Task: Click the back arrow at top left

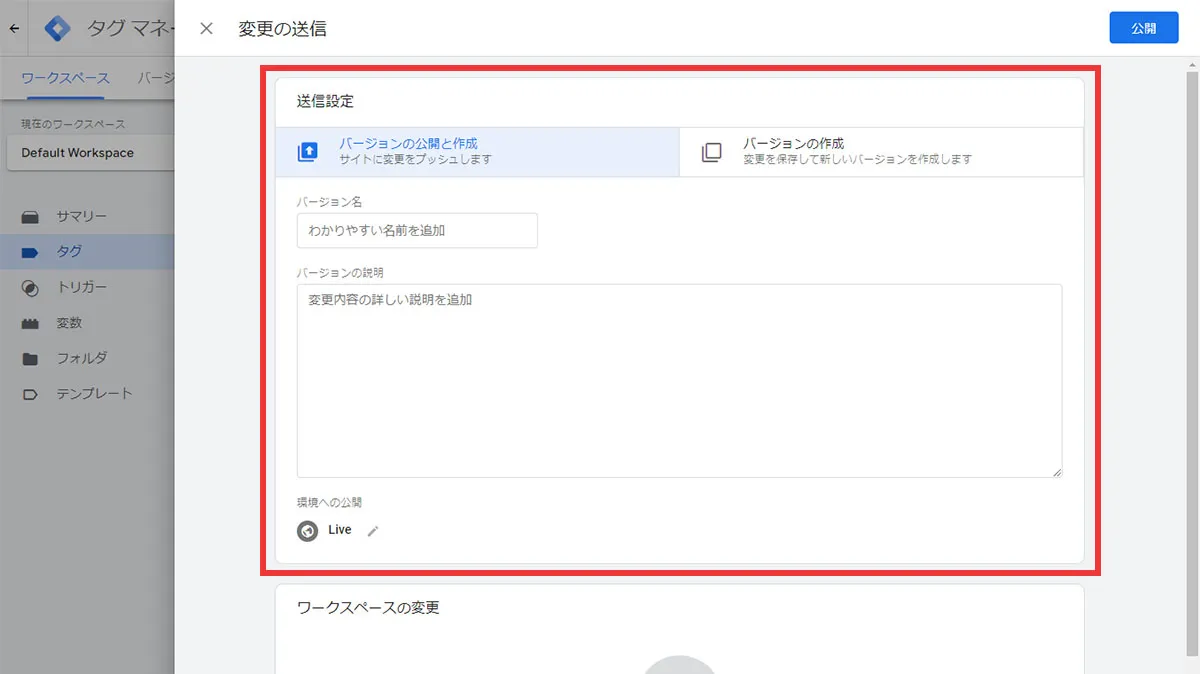Action: [x=14, y=27]
